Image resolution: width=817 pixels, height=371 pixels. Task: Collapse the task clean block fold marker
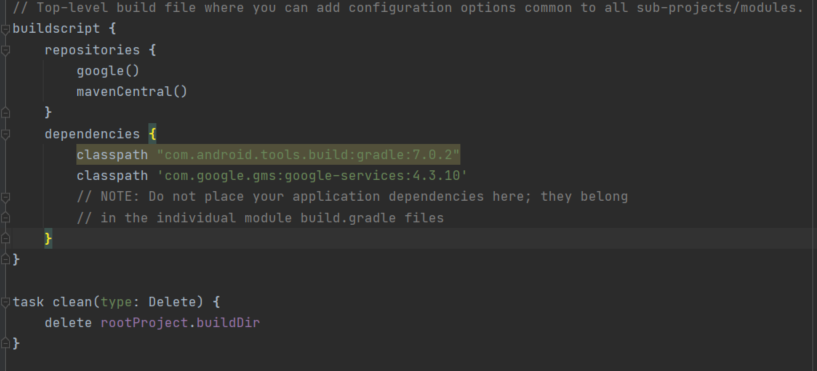coord(5,302)
